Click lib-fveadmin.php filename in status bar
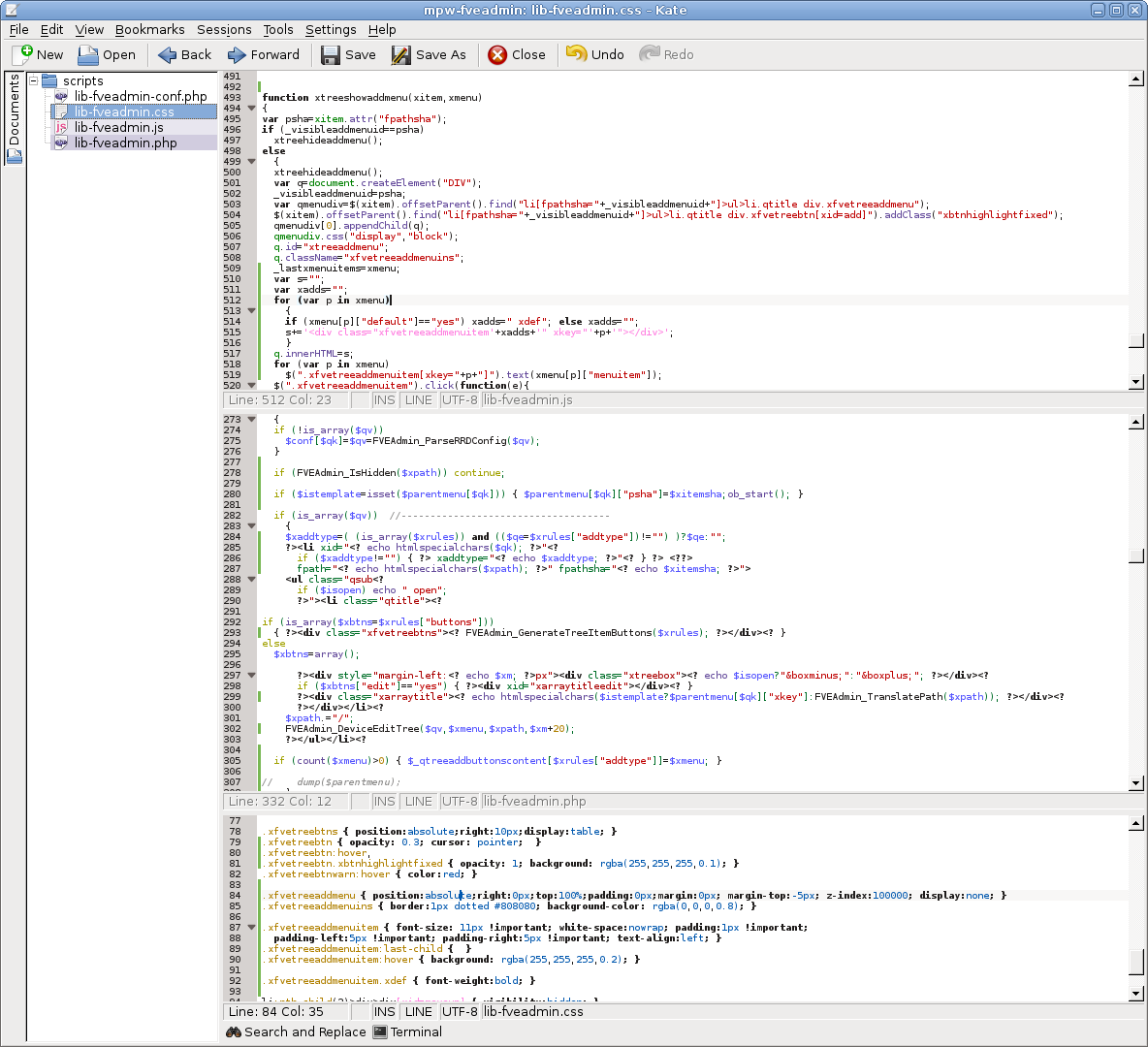 point(535,801)
